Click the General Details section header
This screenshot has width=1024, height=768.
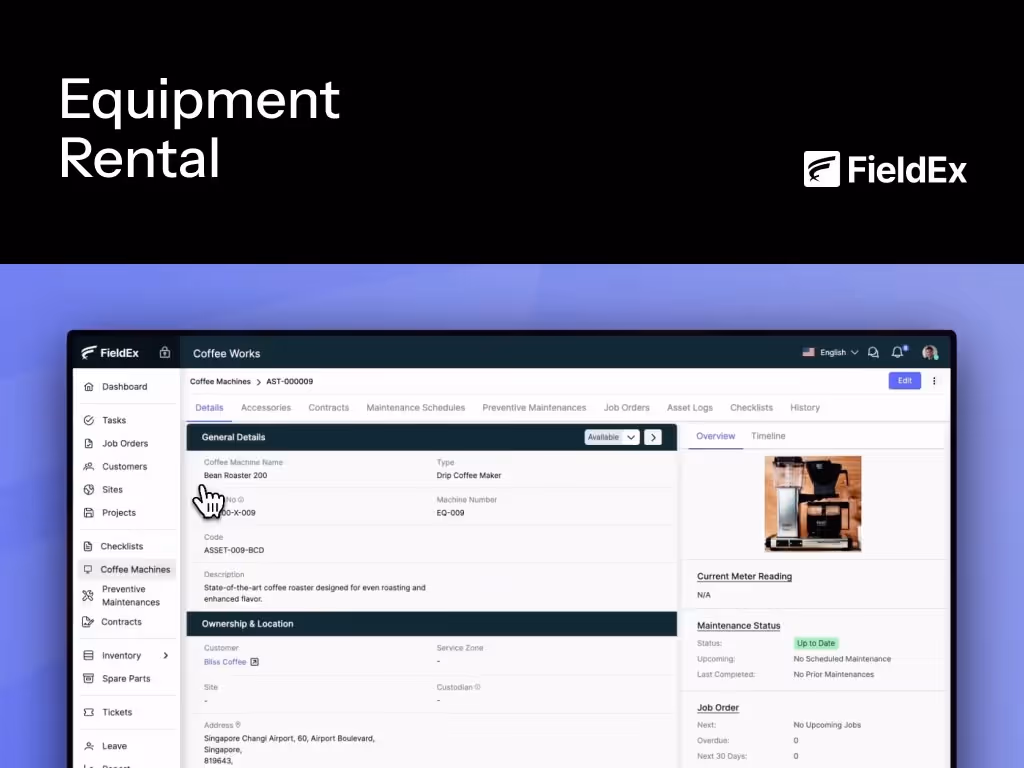point(432,437)
